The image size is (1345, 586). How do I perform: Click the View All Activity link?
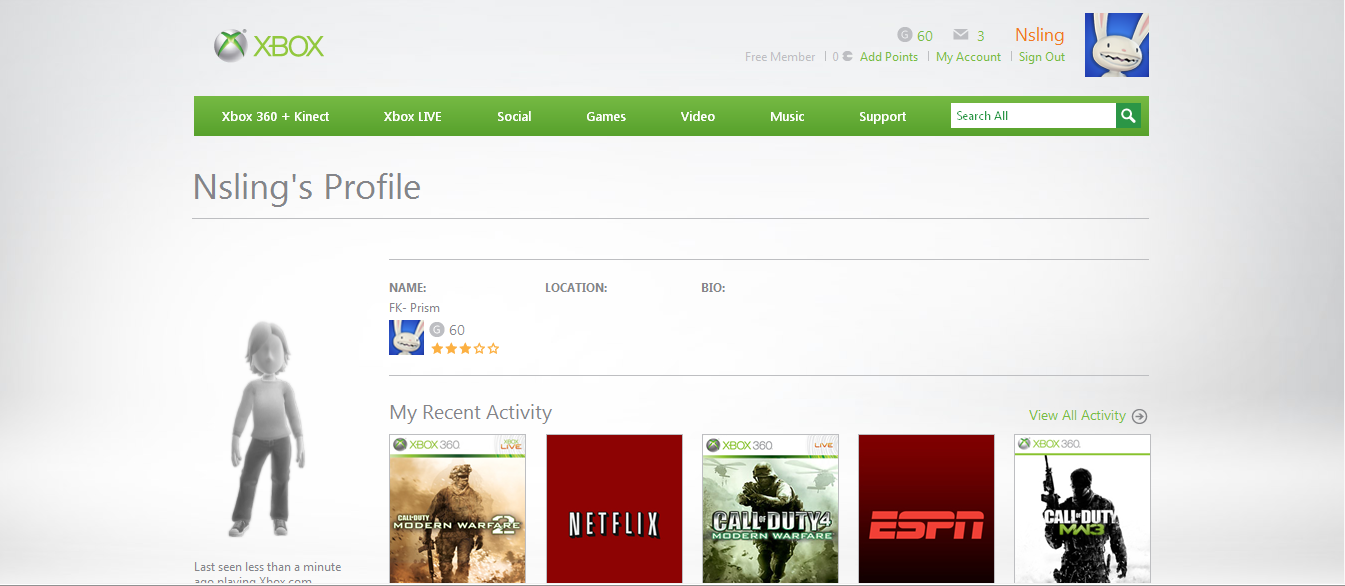(x=1077, y=415)
